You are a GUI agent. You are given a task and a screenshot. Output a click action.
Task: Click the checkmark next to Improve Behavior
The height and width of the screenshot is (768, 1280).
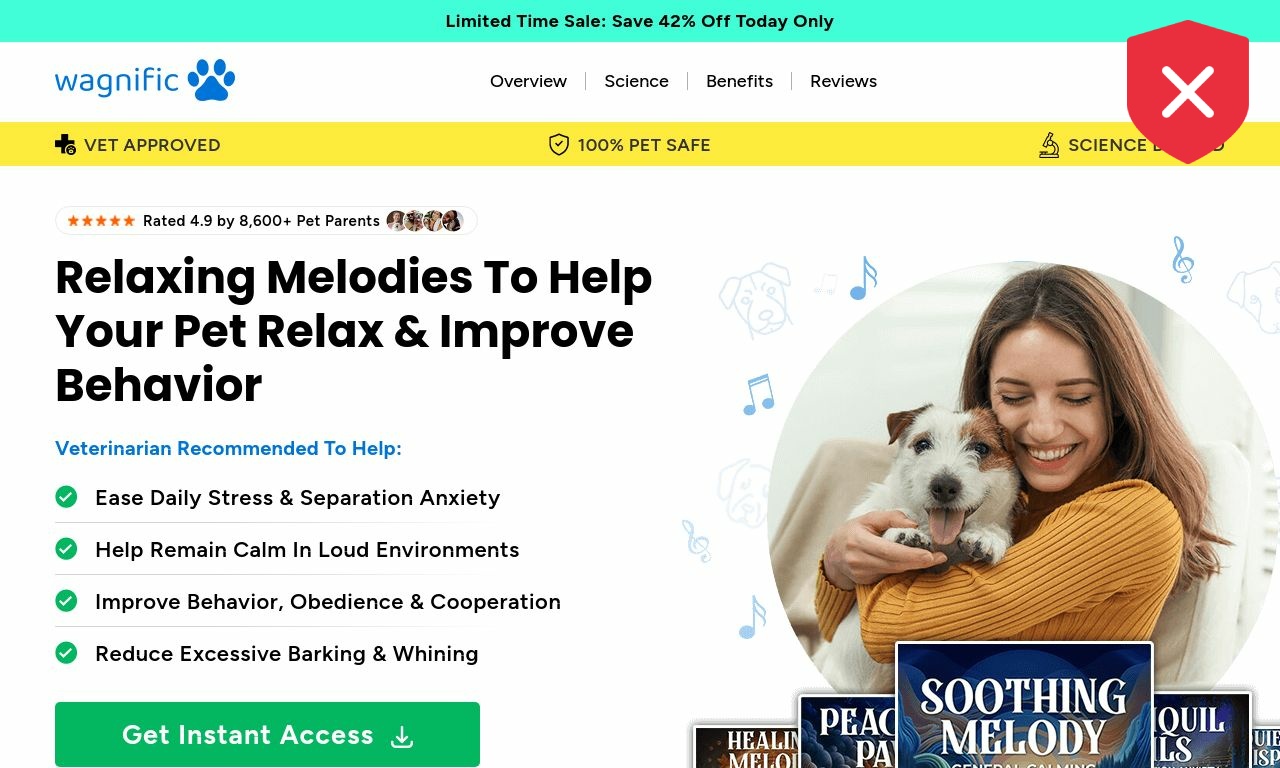pyautogui.click(x=66, y=601)
